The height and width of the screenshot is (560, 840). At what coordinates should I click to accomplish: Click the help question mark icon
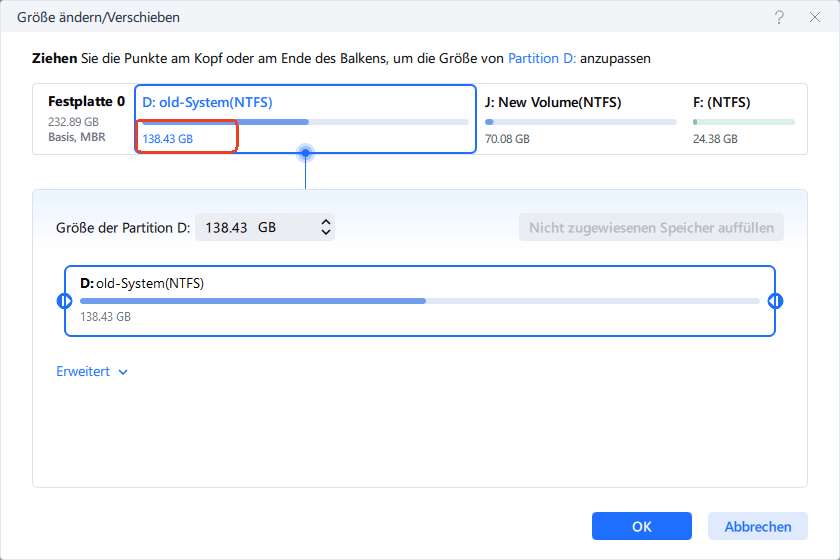(x=778, y=18)
